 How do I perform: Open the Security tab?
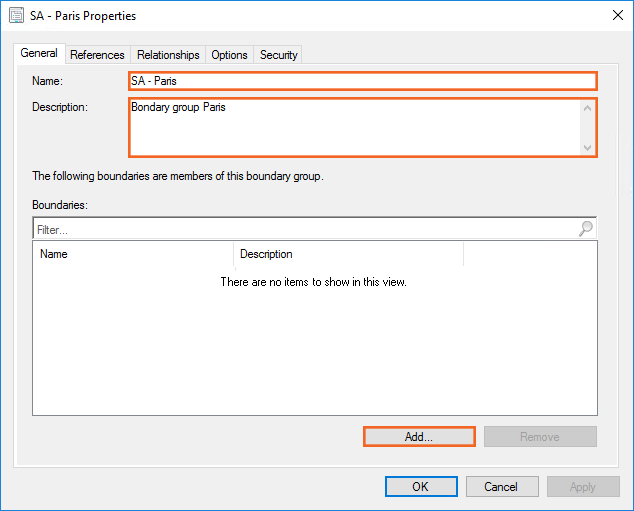click(279, 55)
